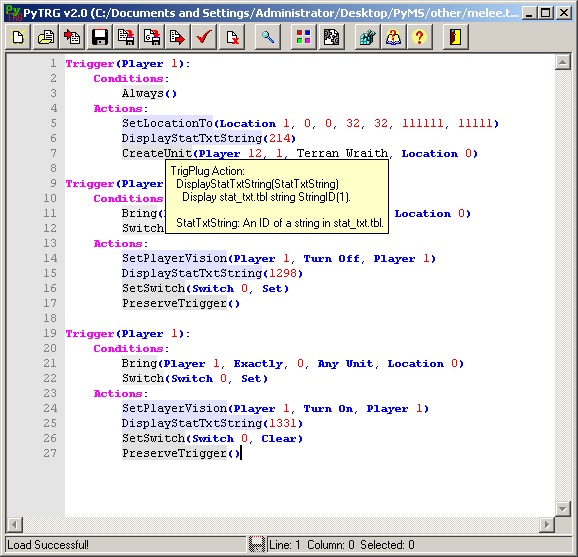This screenshot has width=578, height=557.
Task: Close the file using red X page icon
Action: tap(232, 37)
